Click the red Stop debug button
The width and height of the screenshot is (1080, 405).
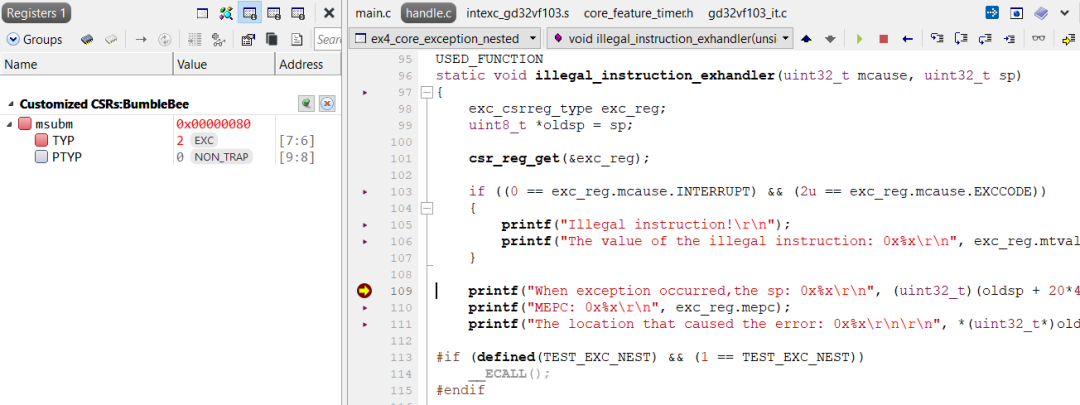(x=884, y=39)
